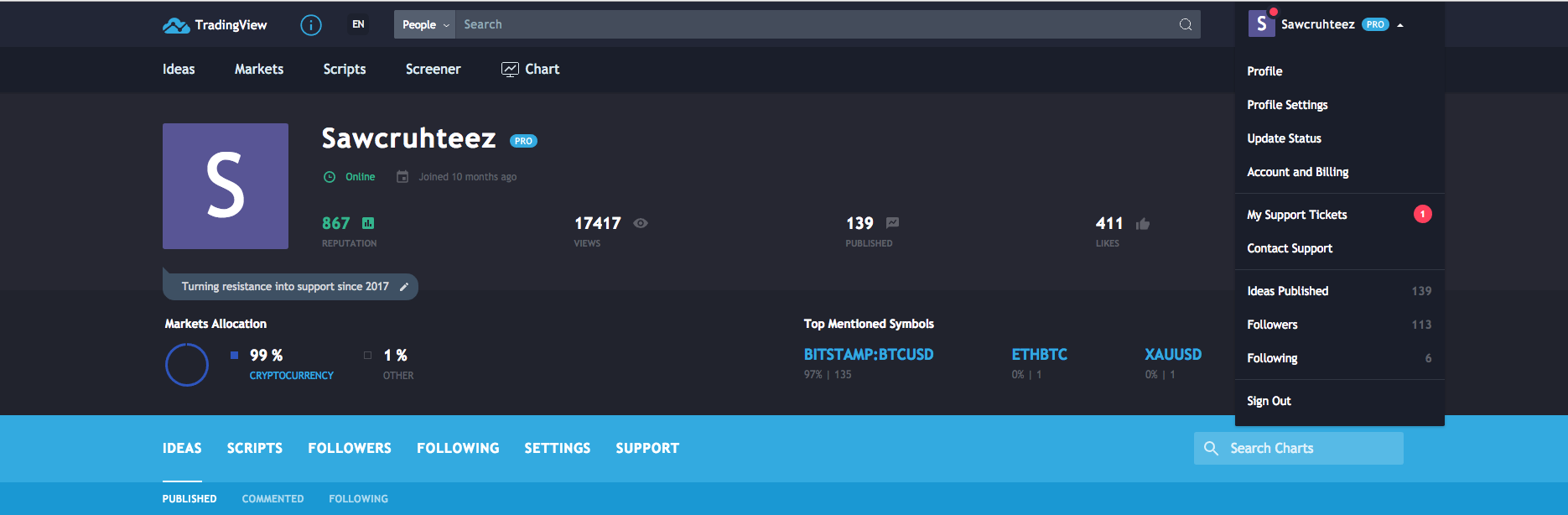The height and width of the screenshot is (515, 1568).
Task: Click the Sawcruhteez username in header
Action: click(x=1317, y=24)
